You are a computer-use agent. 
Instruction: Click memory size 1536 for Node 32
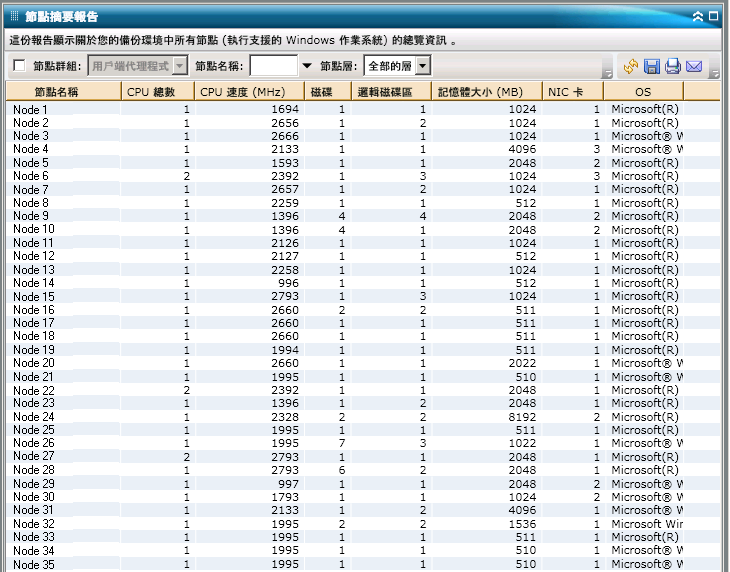522,524
